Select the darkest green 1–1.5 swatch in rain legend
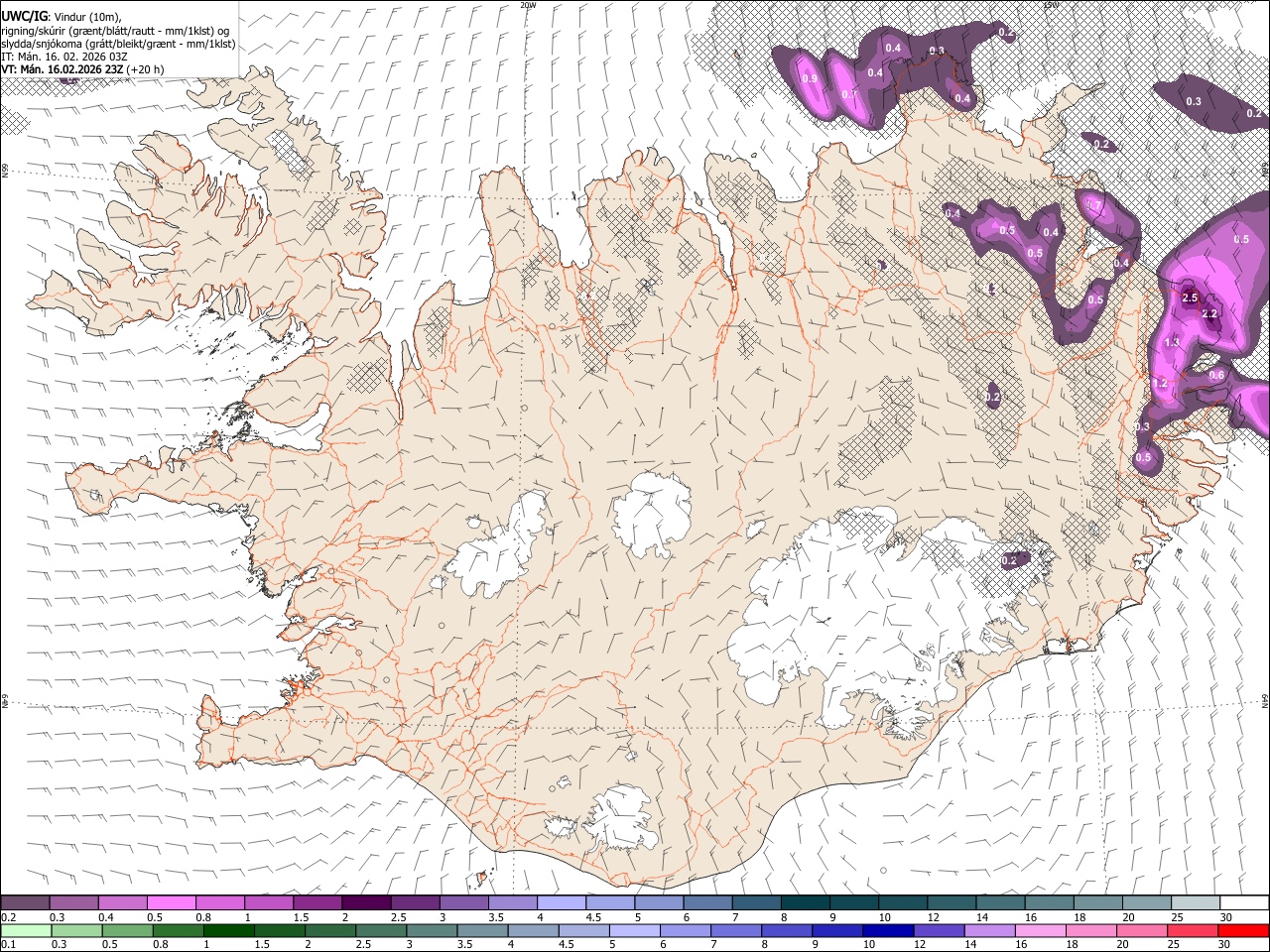The image size is (1270, 952). [x=228, y=930]
